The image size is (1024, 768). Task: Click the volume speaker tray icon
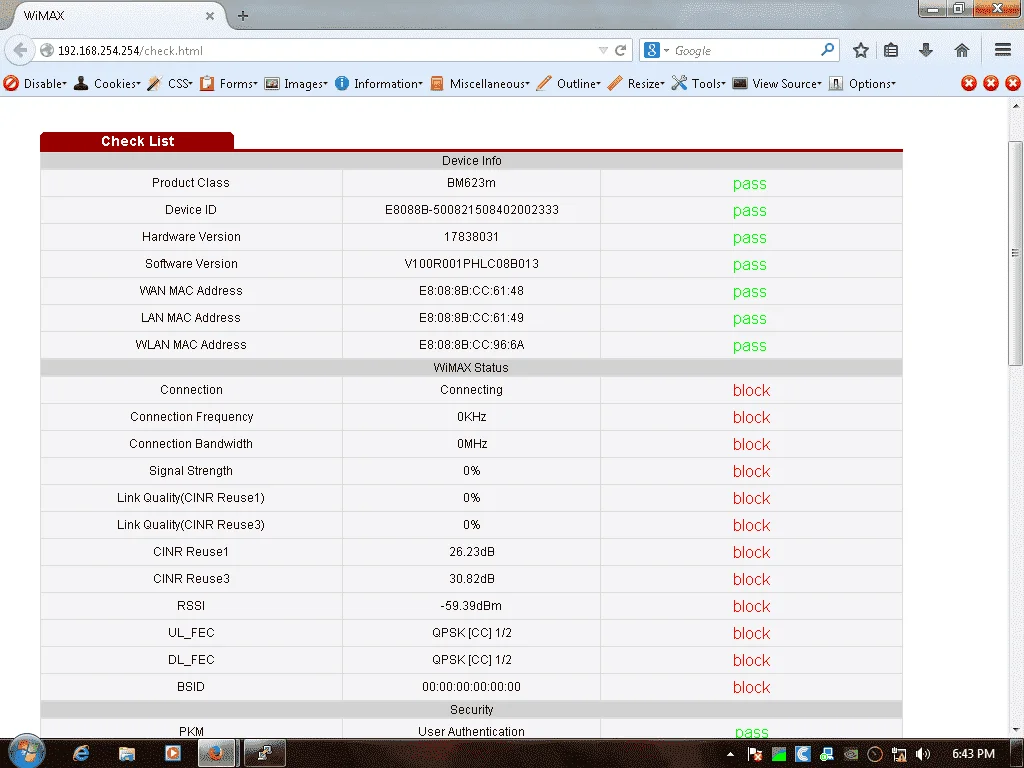coord(923,754)
